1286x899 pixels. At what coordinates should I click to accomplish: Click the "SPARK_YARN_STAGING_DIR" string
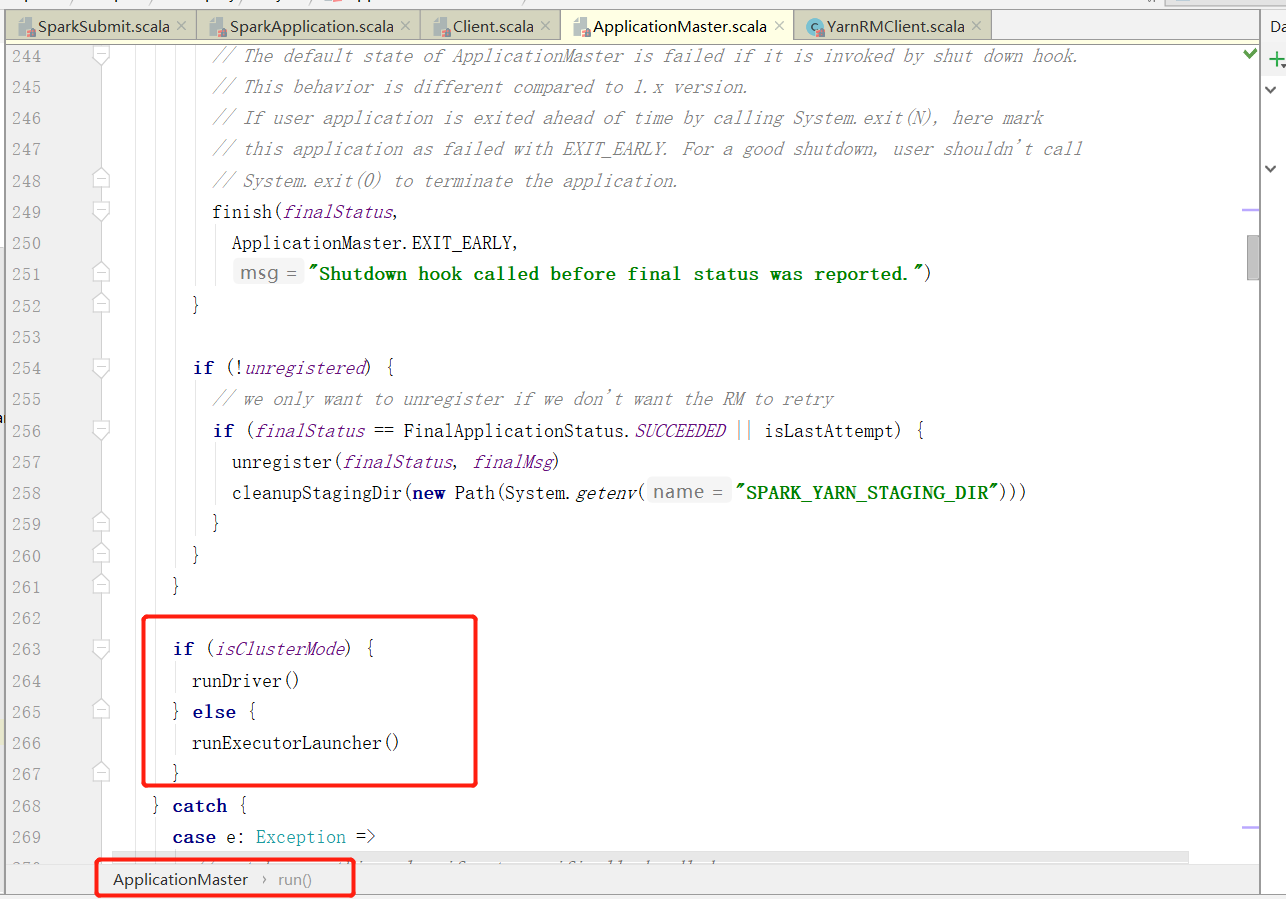868,492
